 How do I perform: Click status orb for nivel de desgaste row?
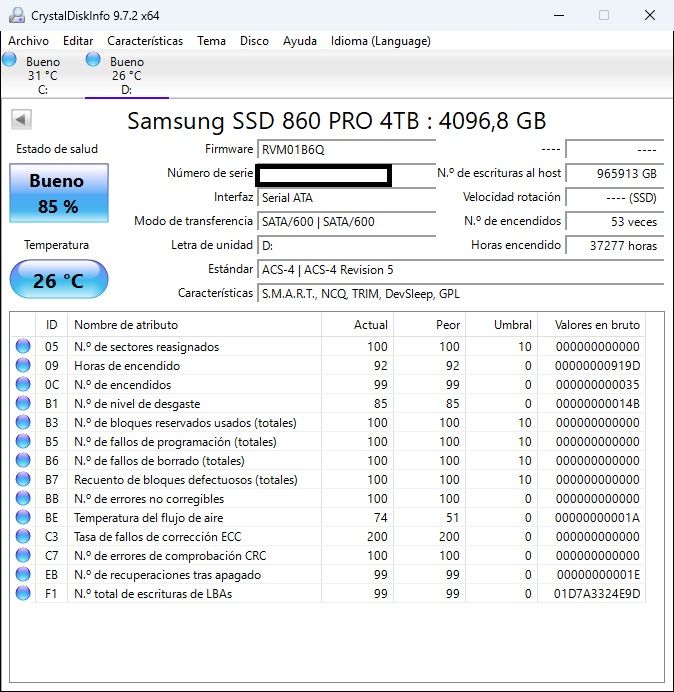pyautogui.click(x=23, y=403)
